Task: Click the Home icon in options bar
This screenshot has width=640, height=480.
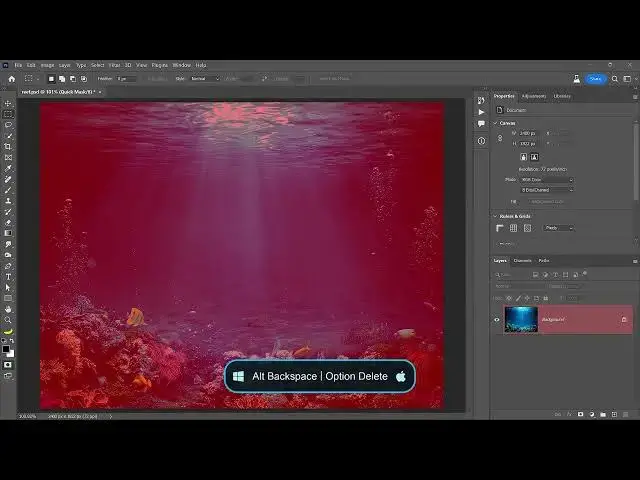Action: [11, 79]
